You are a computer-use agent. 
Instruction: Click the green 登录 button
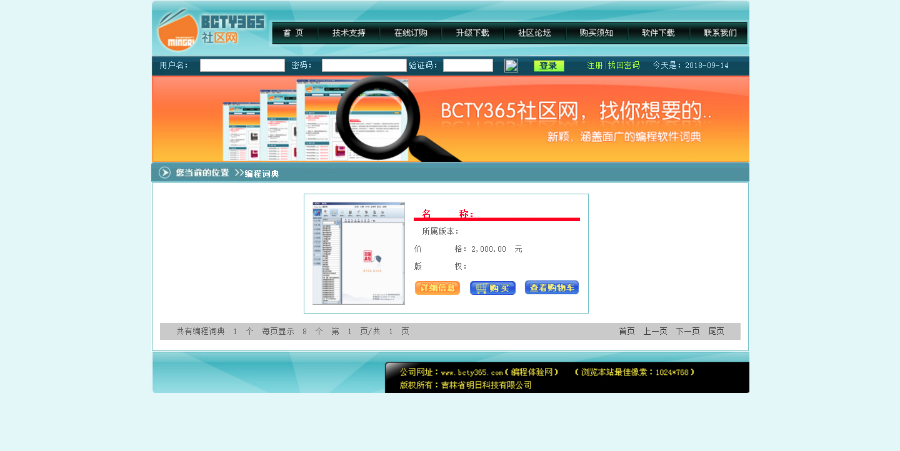pyautogui.click(x=549, y=65)
